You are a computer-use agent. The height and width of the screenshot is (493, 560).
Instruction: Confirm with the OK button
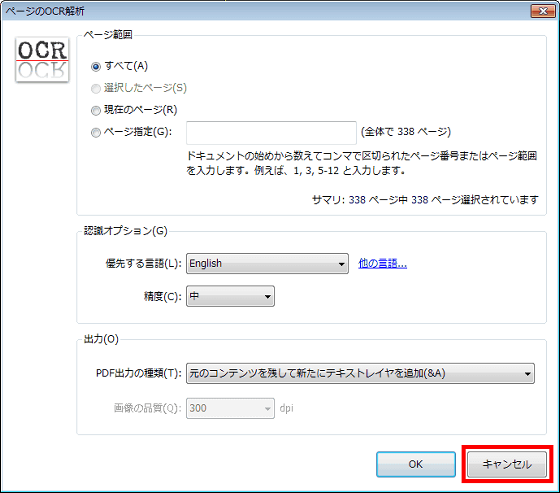click(416, 464)
